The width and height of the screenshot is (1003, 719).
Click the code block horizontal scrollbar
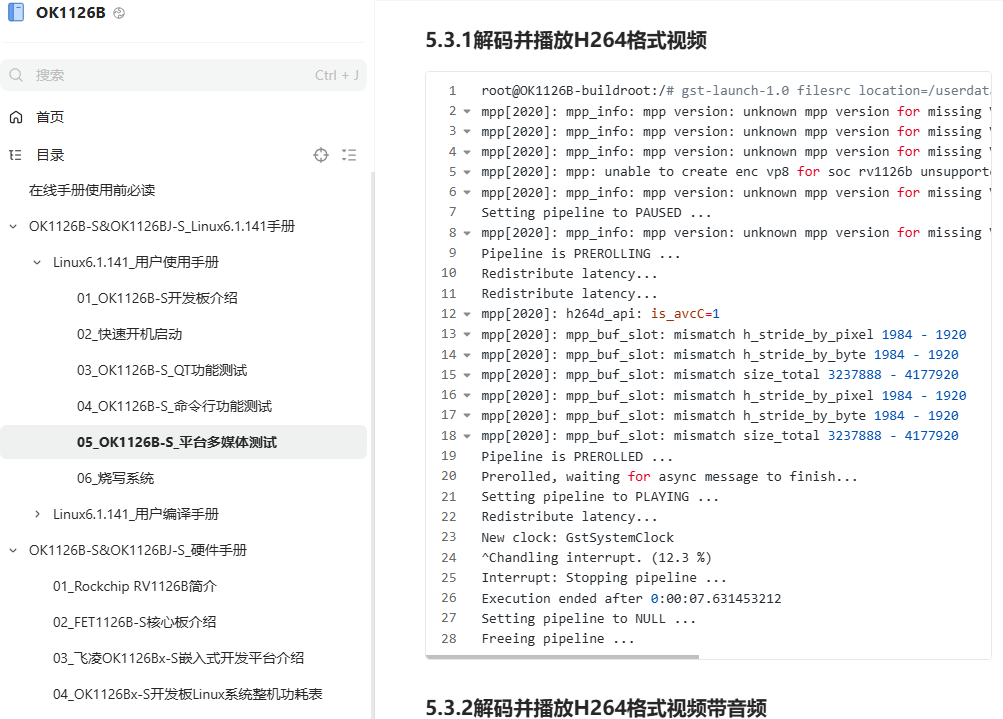point(563,657)
